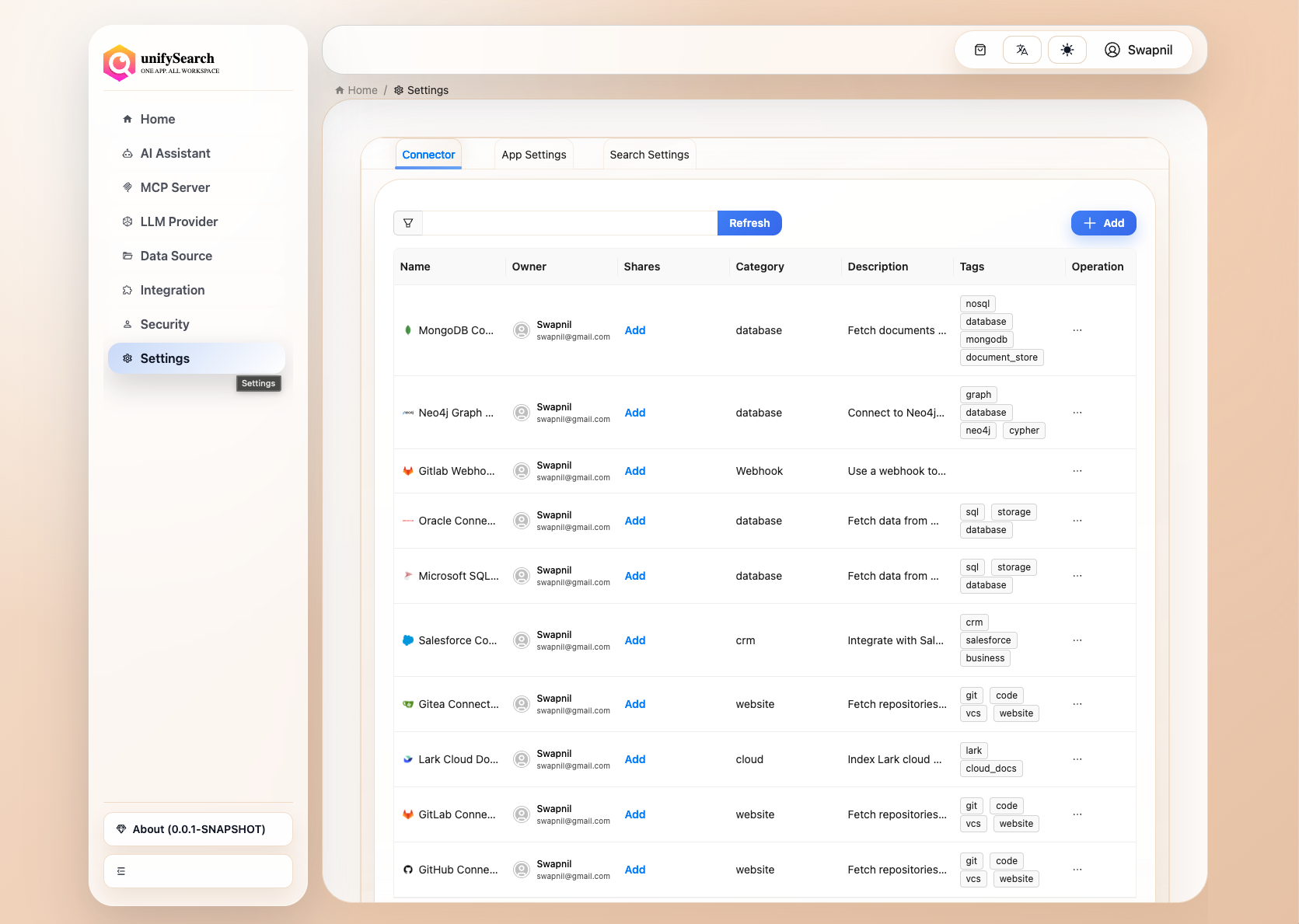Viewport: 1299px width, 924px height.
Task: Switch to the App Settings tab
Action: pos(534,155)
